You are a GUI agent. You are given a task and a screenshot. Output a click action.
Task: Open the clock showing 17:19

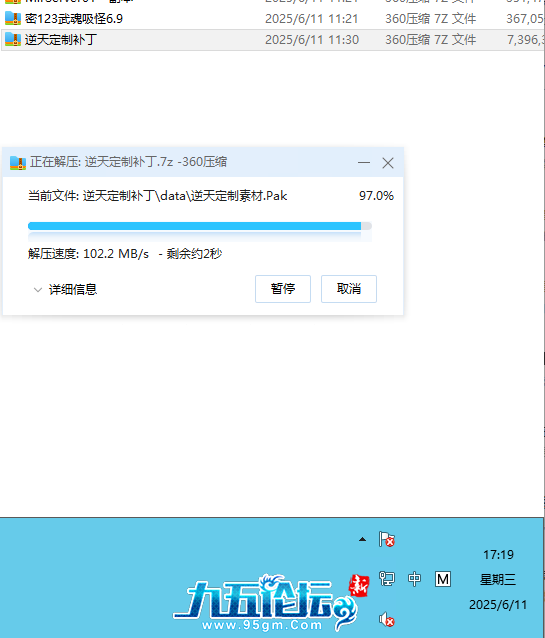coord(498,555)
